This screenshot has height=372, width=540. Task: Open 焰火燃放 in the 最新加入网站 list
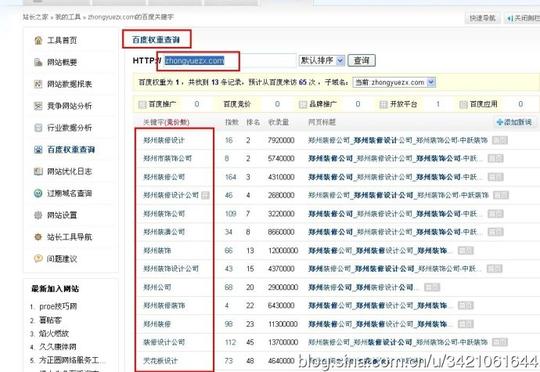[x=54, y=333]
